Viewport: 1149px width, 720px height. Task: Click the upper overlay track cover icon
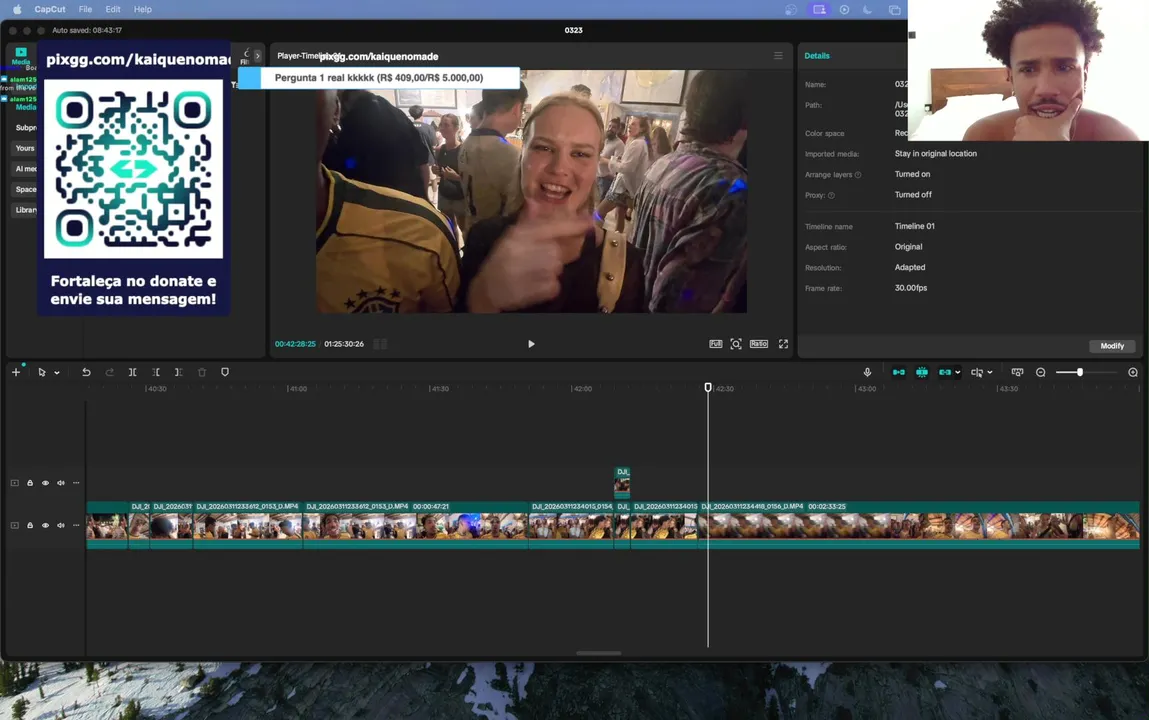pos(15,483)
